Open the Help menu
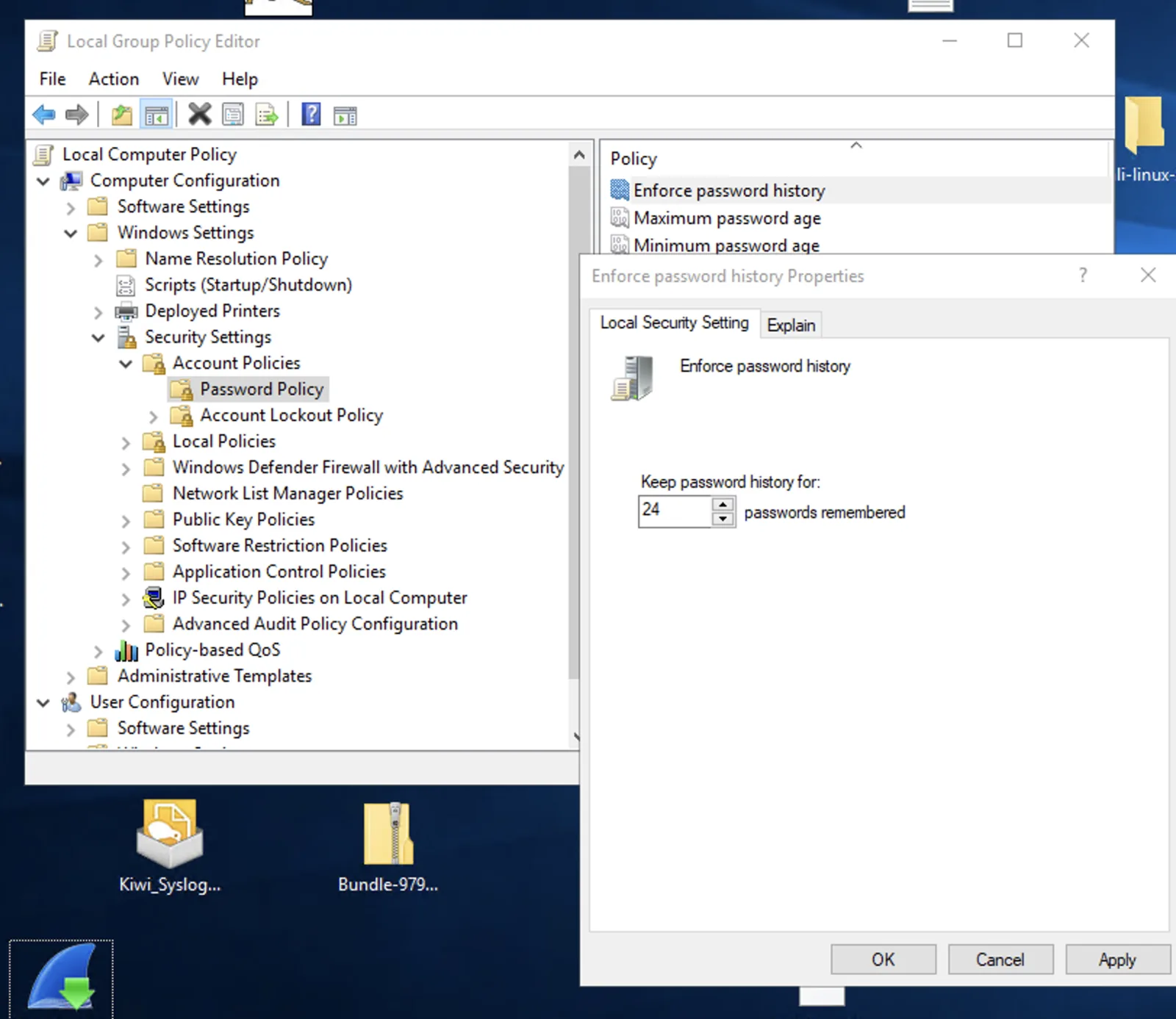1176x1019 pixels. tap(240, 79)
